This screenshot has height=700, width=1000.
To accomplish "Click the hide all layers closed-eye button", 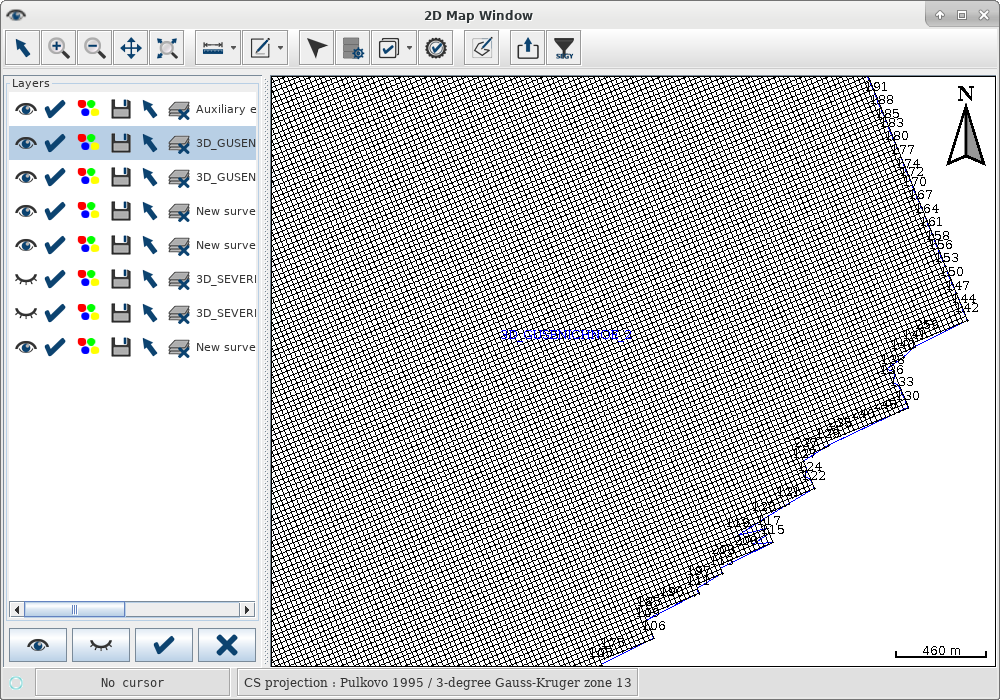I will [101, 645].
